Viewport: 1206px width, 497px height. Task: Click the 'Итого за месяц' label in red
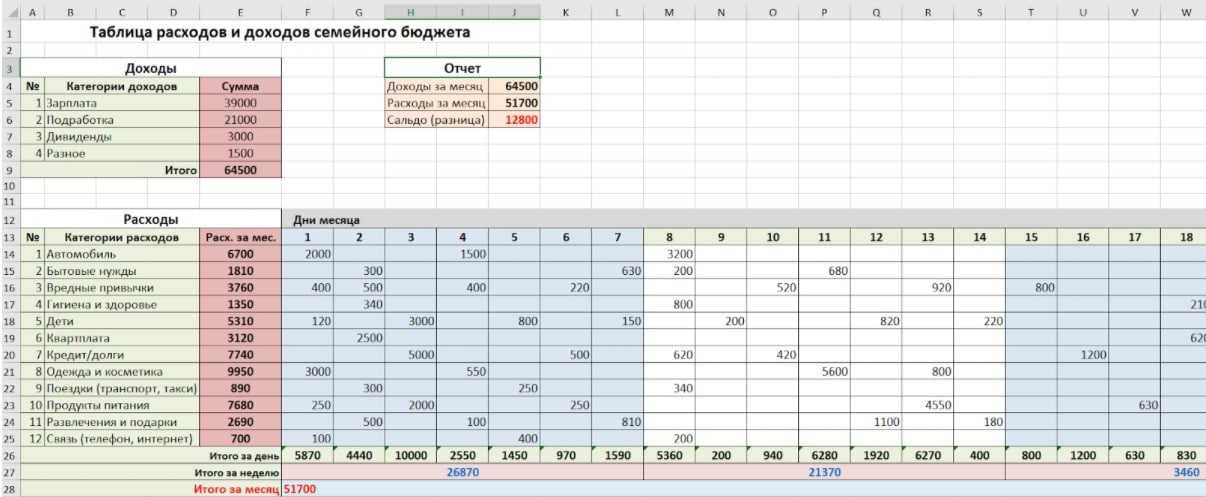pos(238,489)
